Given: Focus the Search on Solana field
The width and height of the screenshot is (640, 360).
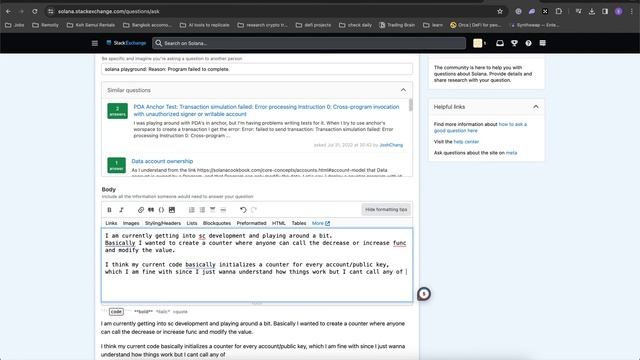Looking at the screenshot, I should (309, 43).
